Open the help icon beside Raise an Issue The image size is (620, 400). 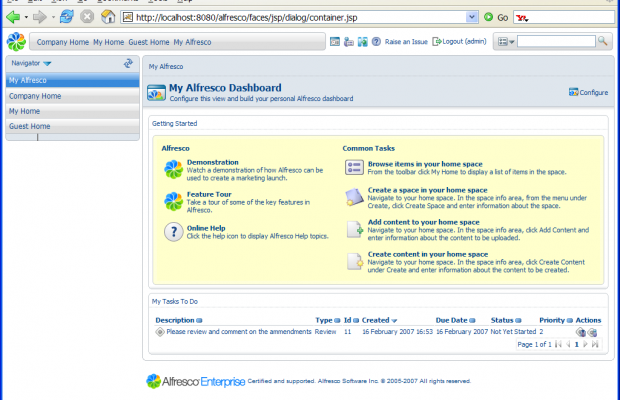pyautogui.click(x=376, y=42)
